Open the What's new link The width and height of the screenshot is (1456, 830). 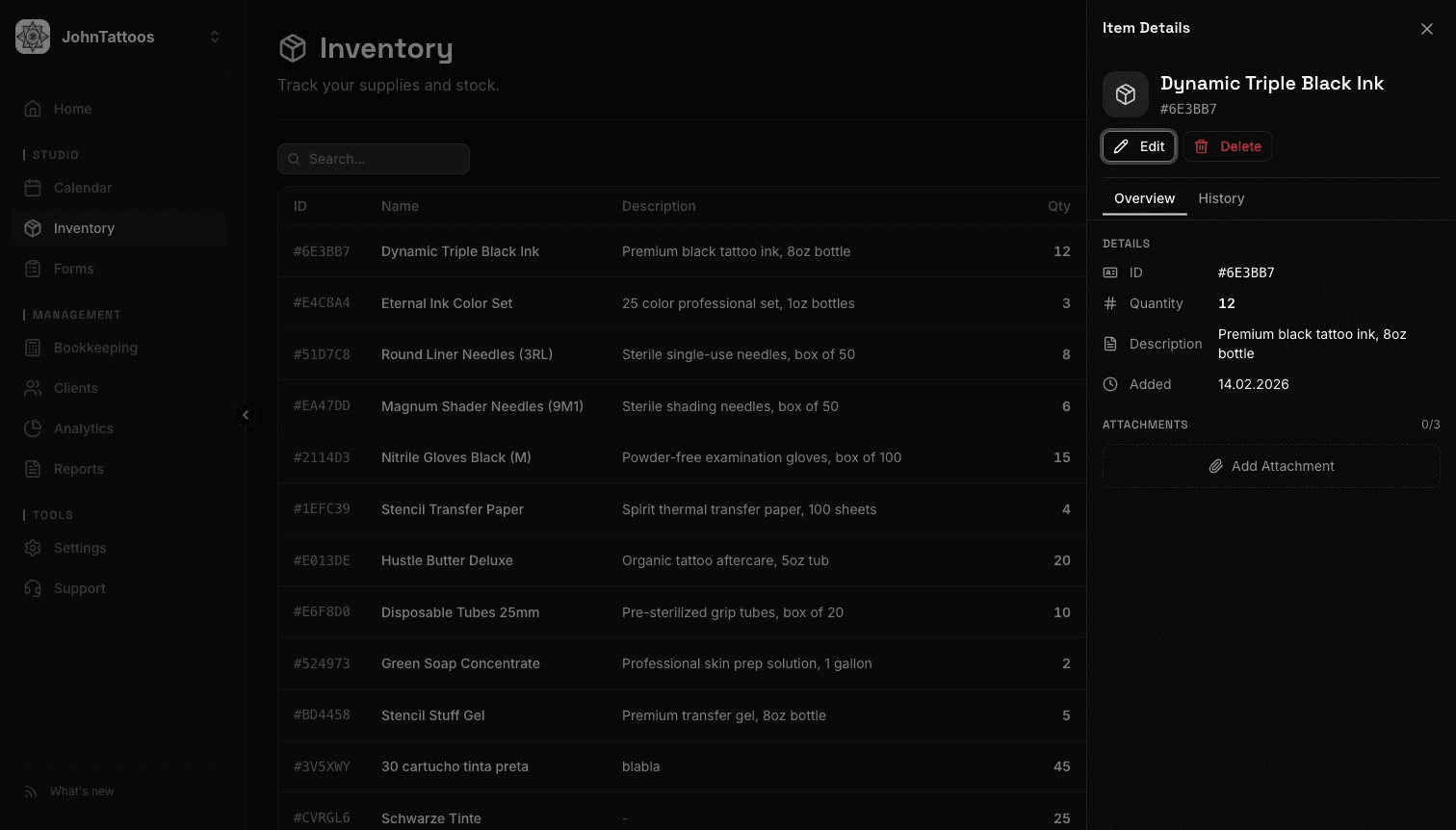(81, 791)
